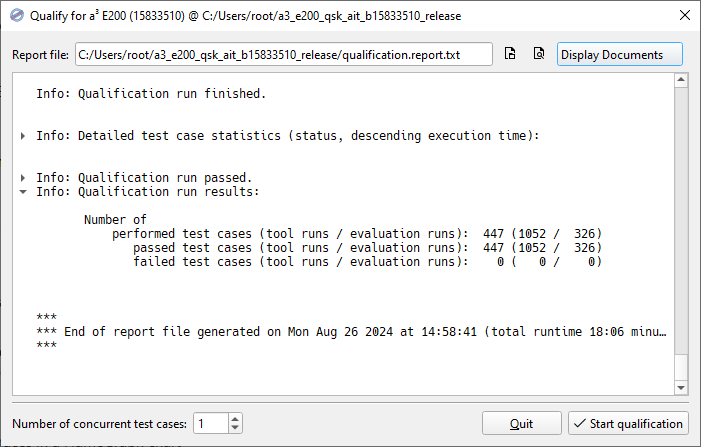Expand Detailed test case statistics
The height and width of the screenshot is (447, 701).
coord(23,136)
